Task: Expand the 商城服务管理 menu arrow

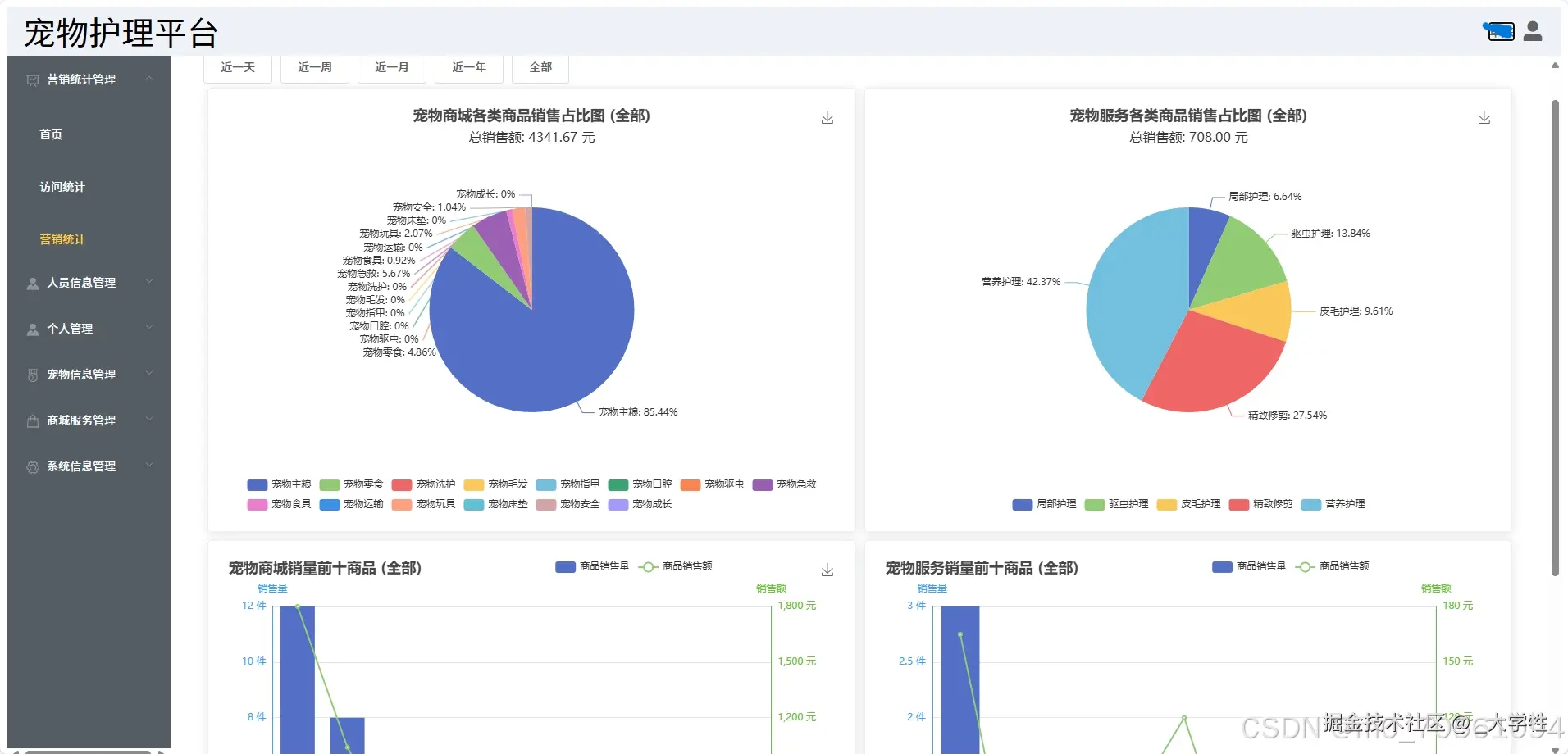Action: [x=149, y=420]
